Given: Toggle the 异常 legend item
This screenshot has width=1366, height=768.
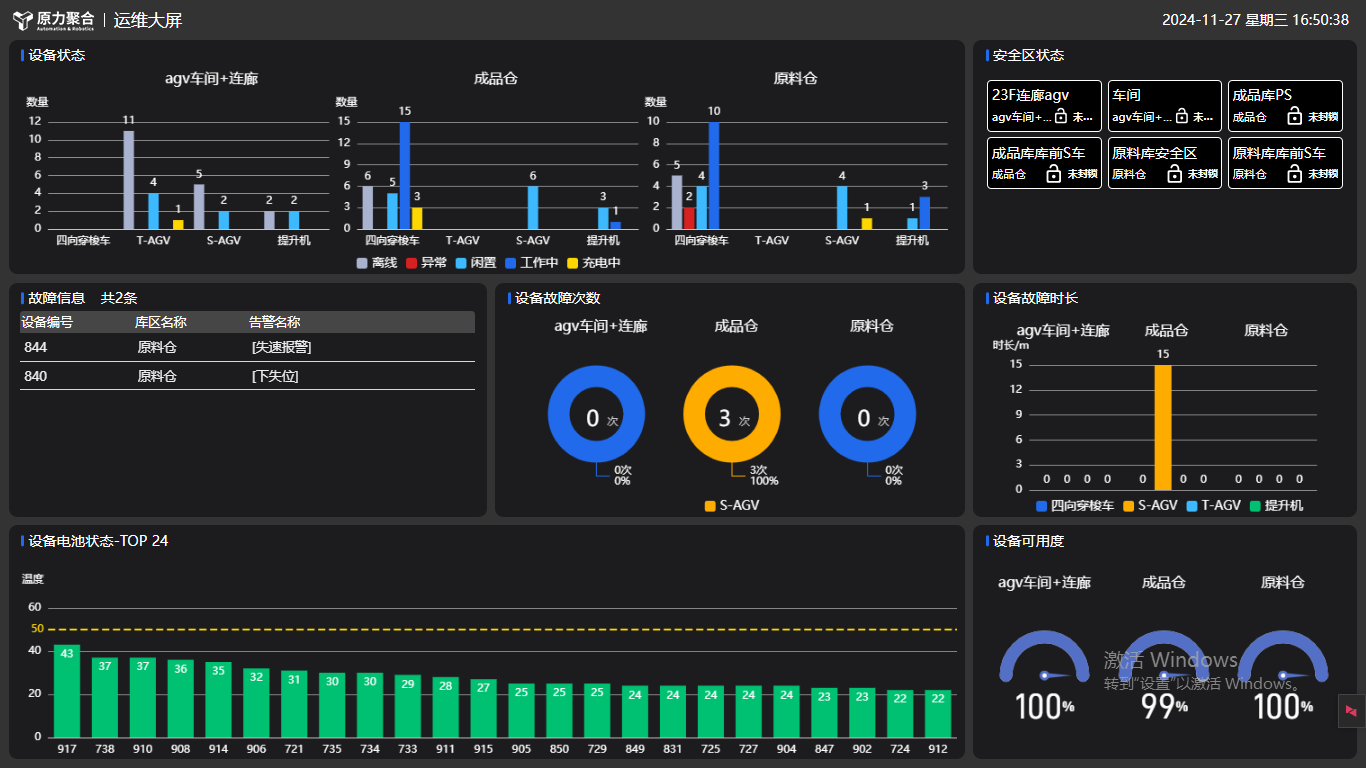Looking at the screenshot, I should click(x=425, y=263).
